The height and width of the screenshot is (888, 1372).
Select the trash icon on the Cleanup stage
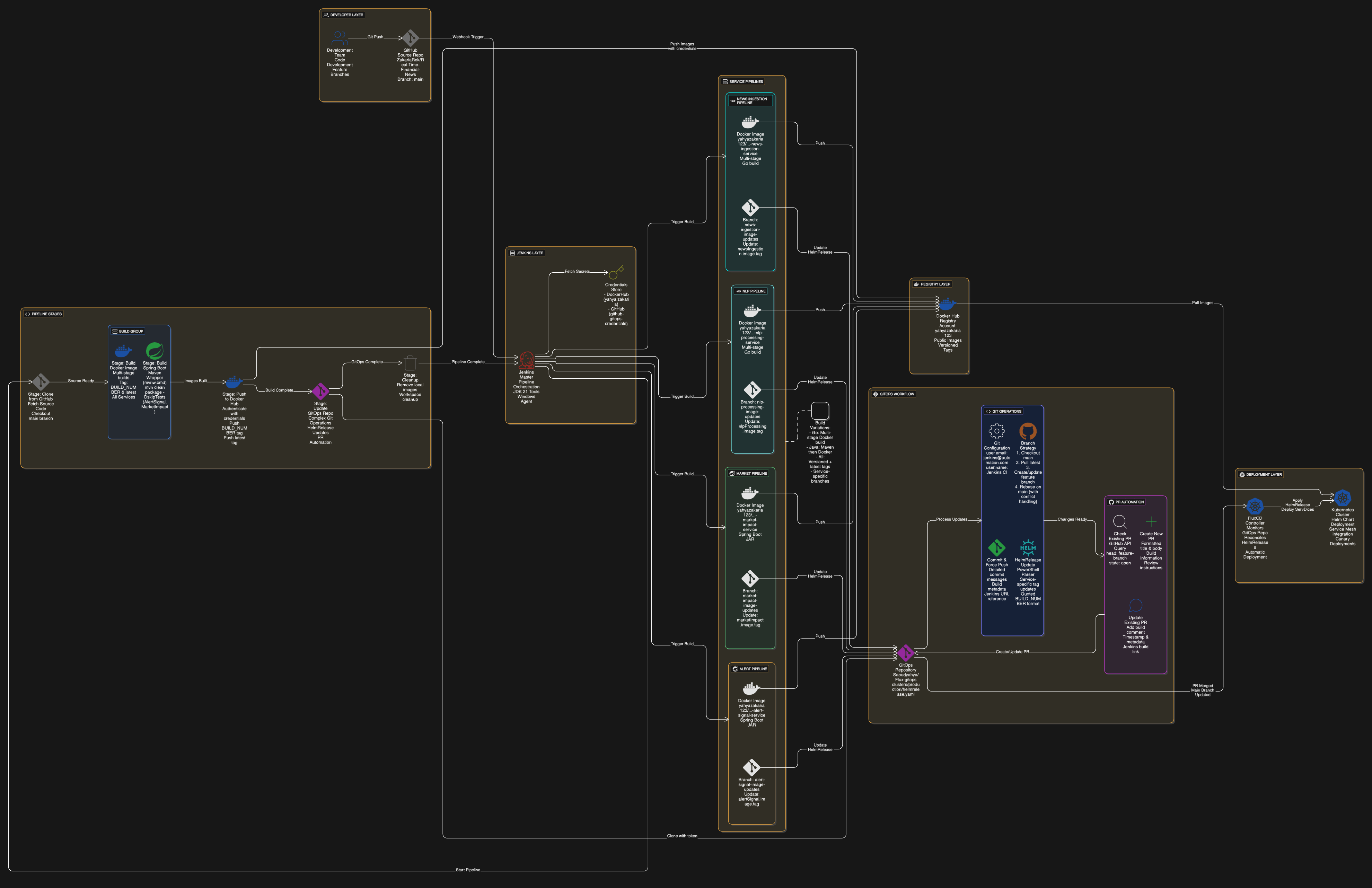(x=409, y=363)
